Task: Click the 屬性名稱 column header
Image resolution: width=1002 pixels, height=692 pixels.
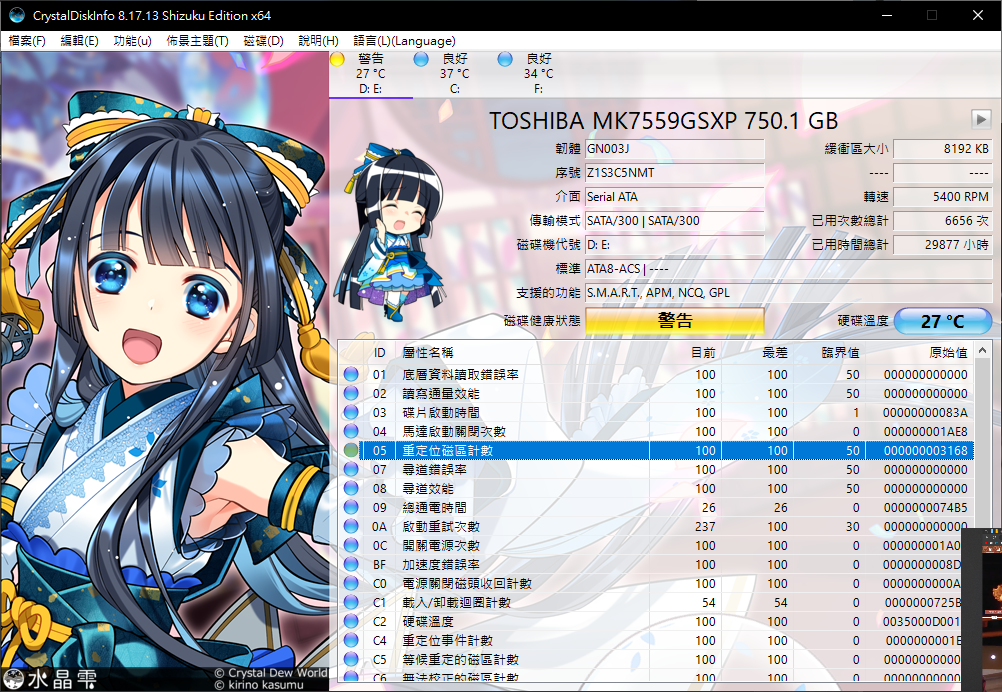Action: pyautogui.click(x=523, y=353)
